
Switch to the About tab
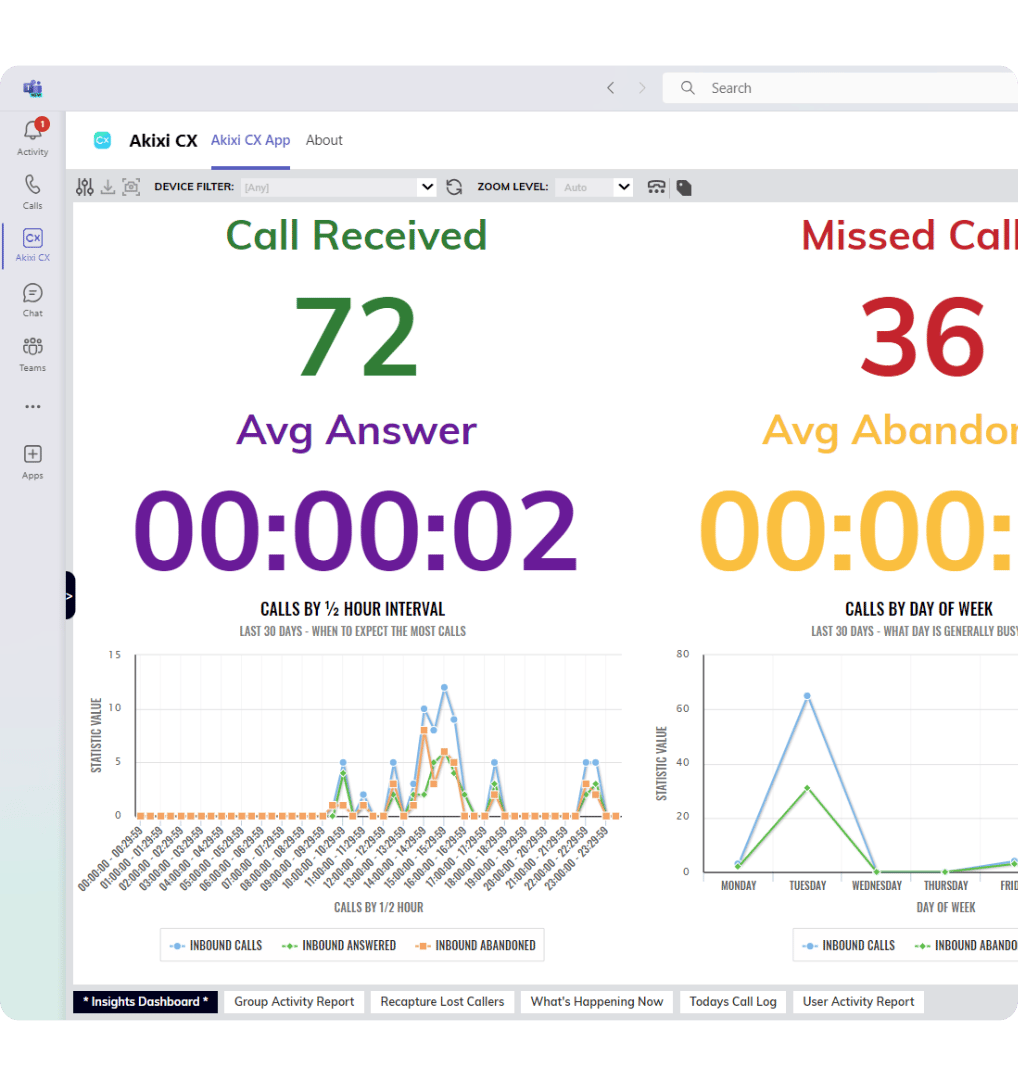324,140
